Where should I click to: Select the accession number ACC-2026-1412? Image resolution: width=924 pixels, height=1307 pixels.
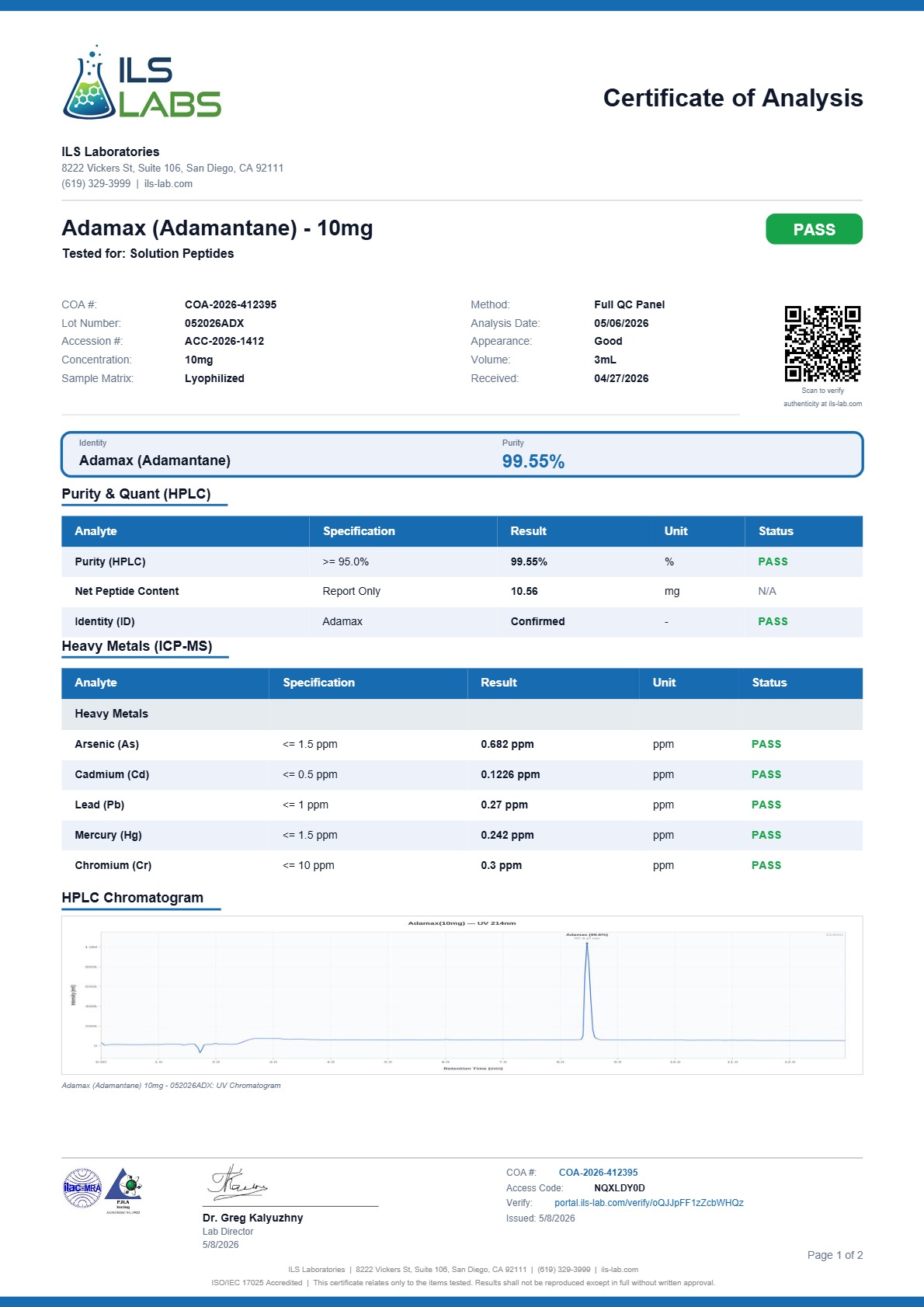click(224, 341)
